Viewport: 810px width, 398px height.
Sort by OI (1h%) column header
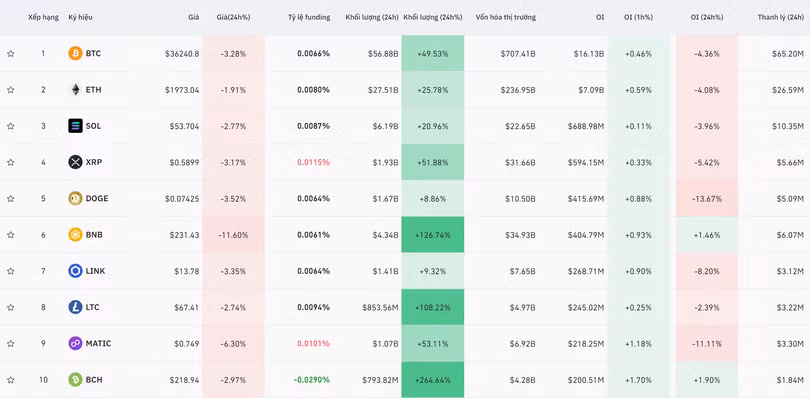(x=638, y=17)
